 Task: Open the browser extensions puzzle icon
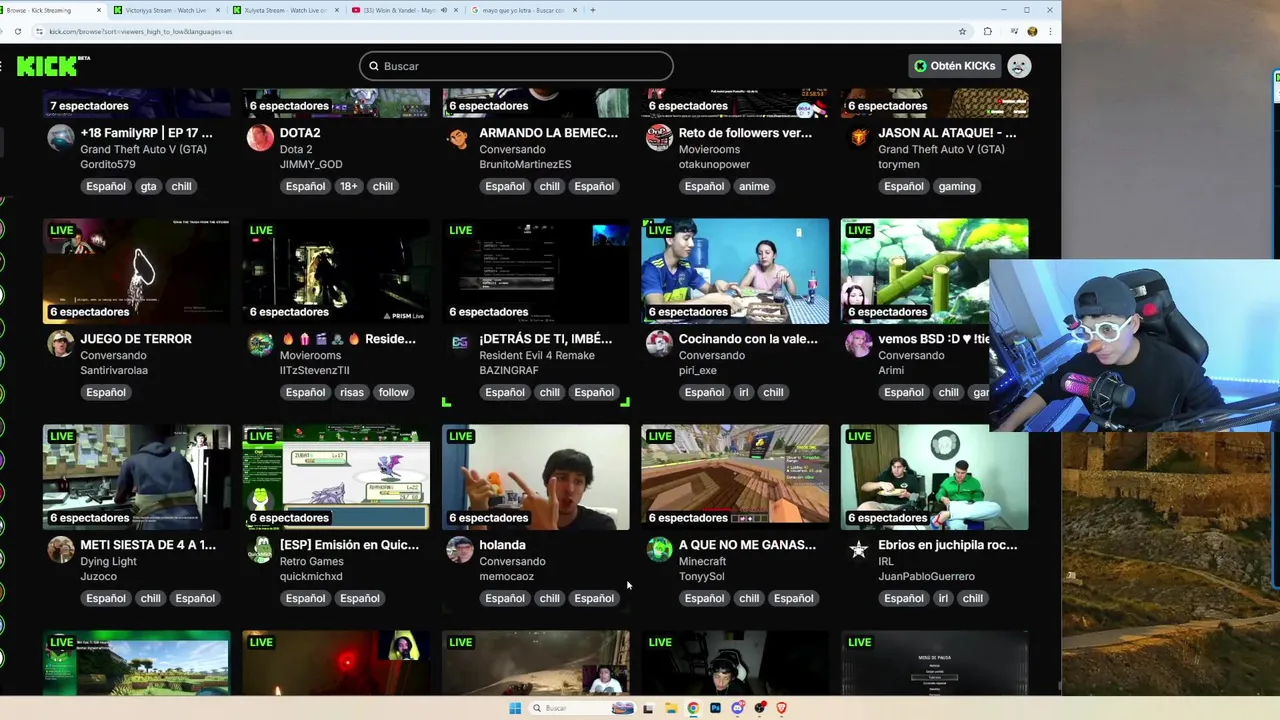pyautogui.click(x=988, y=31)
